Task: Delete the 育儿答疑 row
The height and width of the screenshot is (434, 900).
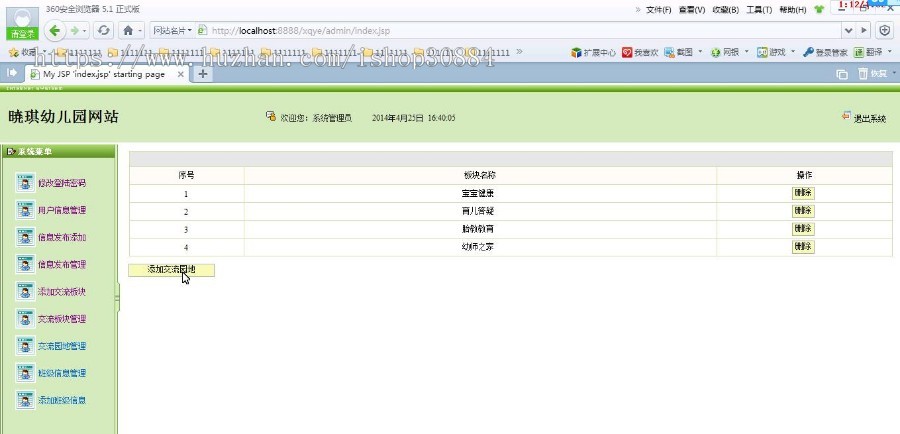Action: click(803, 211)
